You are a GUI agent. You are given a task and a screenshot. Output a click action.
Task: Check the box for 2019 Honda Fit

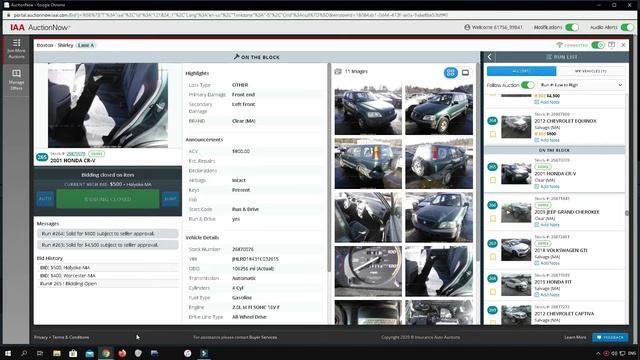click(493, 292)
